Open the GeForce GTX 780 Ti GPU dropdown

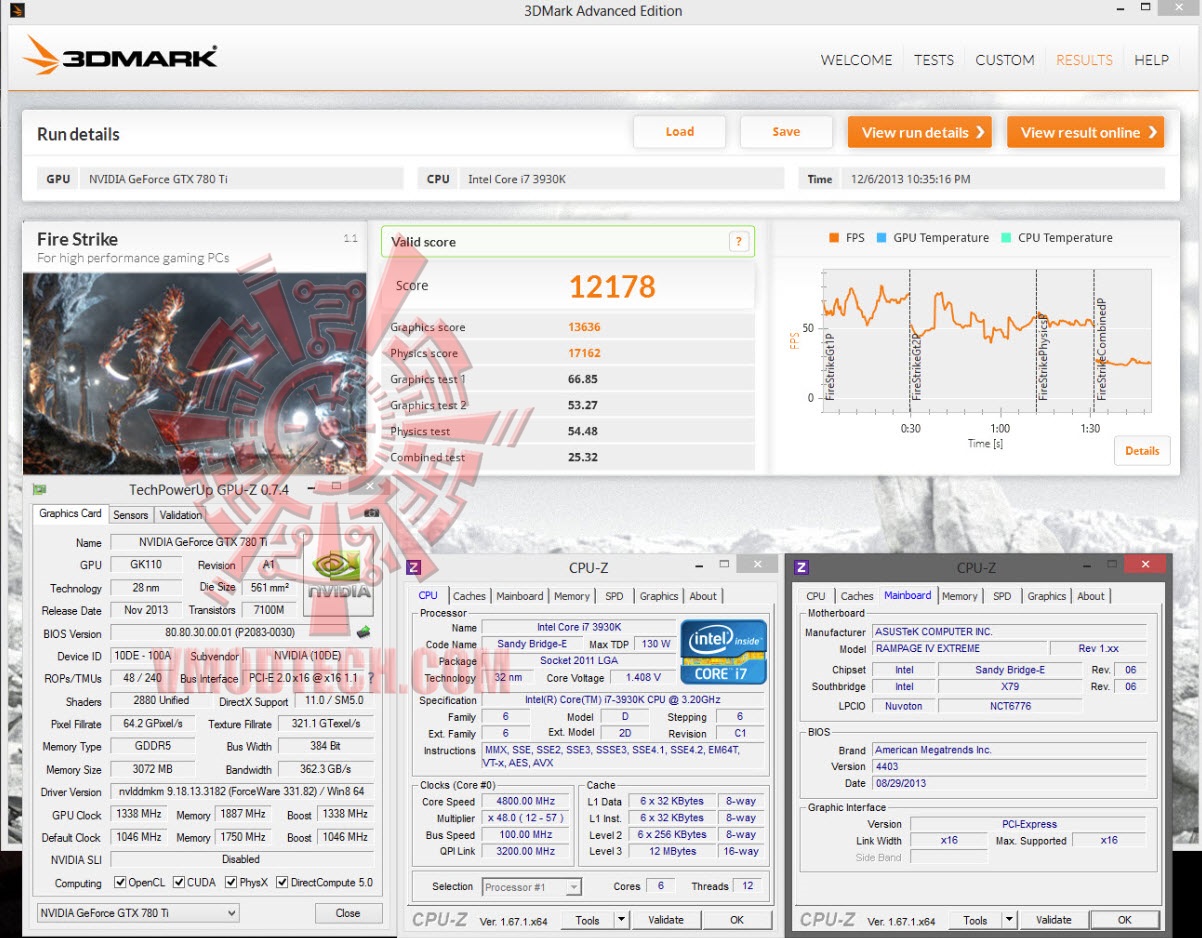click(138, 913)
